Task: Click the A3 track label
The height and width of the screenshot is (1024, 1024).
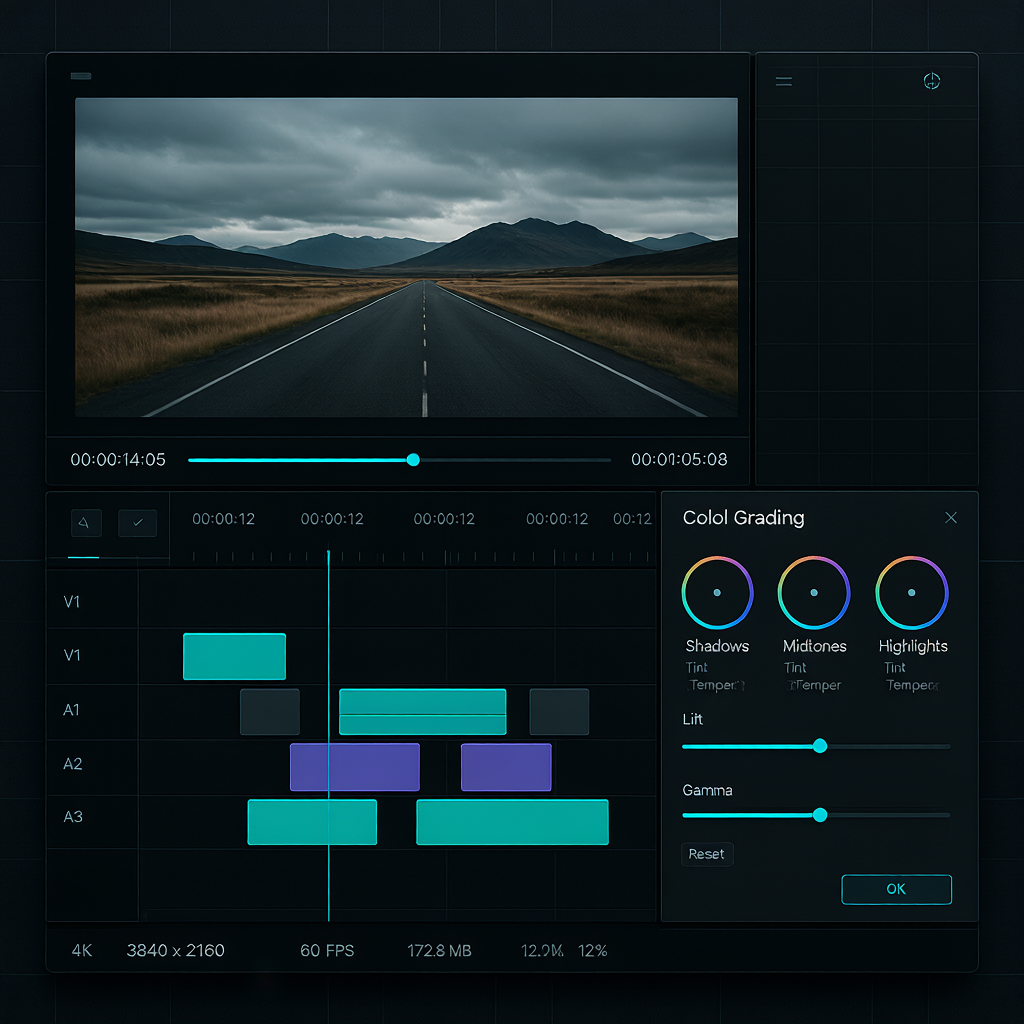Action: [x=72, y=817]
